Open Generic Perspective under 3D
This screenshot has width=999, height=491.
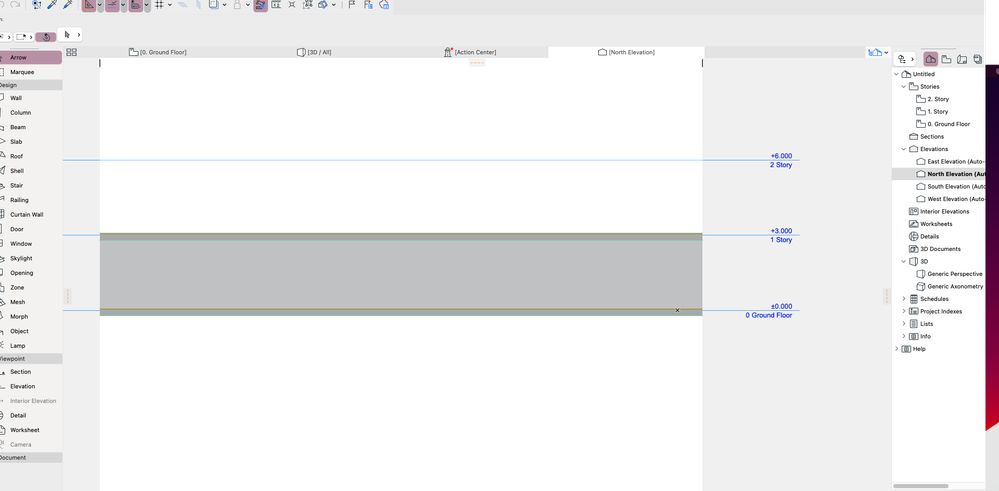(x=949, y=274)
